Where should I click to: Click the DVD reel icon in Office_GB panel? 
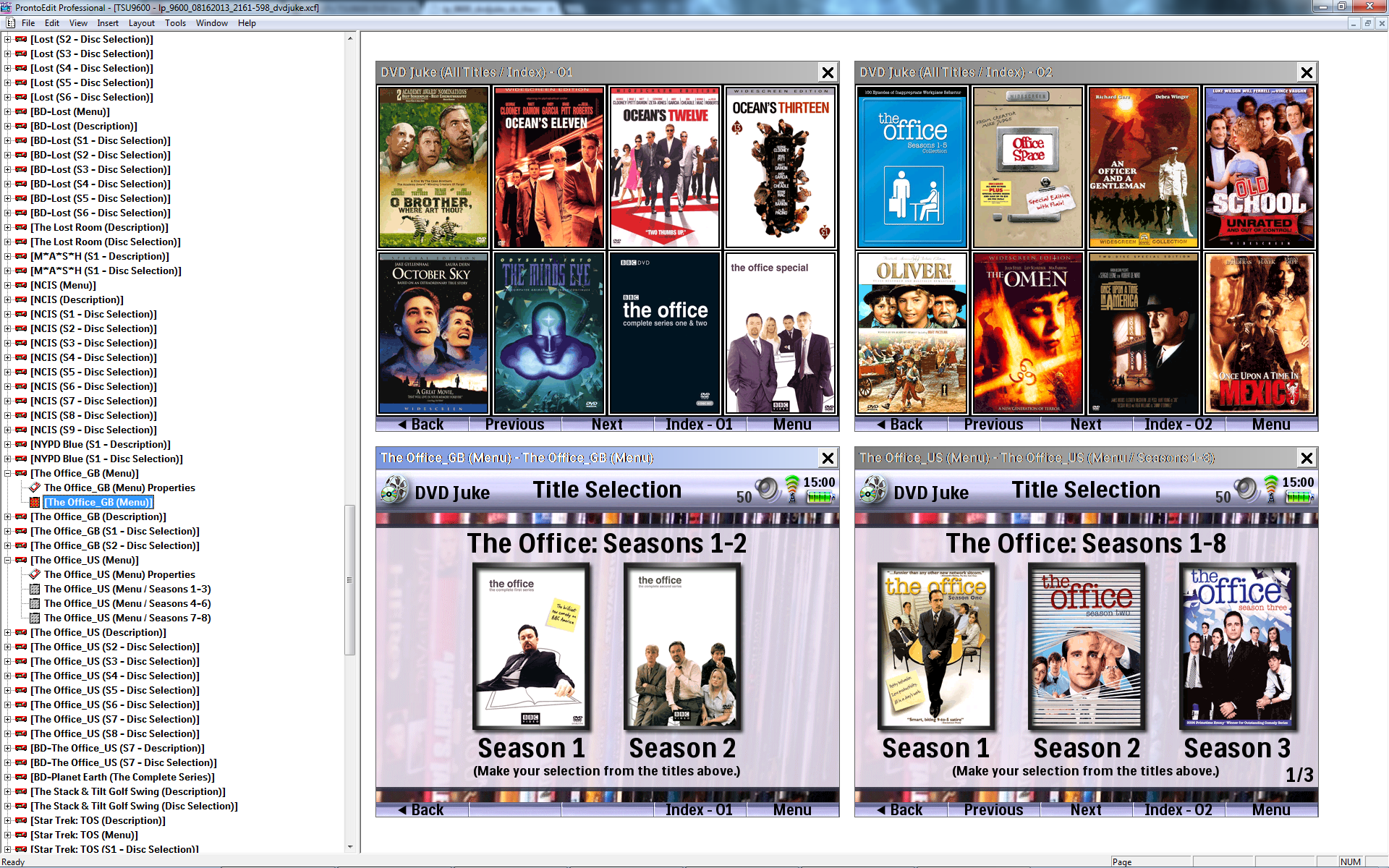(394, 490)
